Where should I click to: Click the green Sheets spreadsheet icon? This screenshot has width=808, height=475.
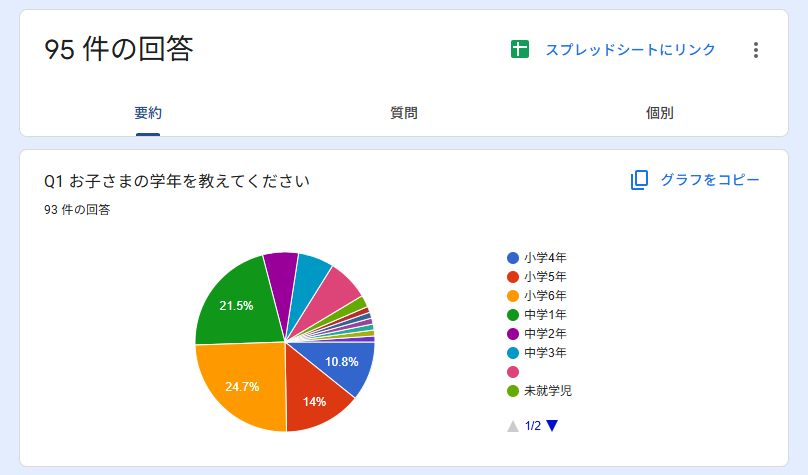point(519,50)
